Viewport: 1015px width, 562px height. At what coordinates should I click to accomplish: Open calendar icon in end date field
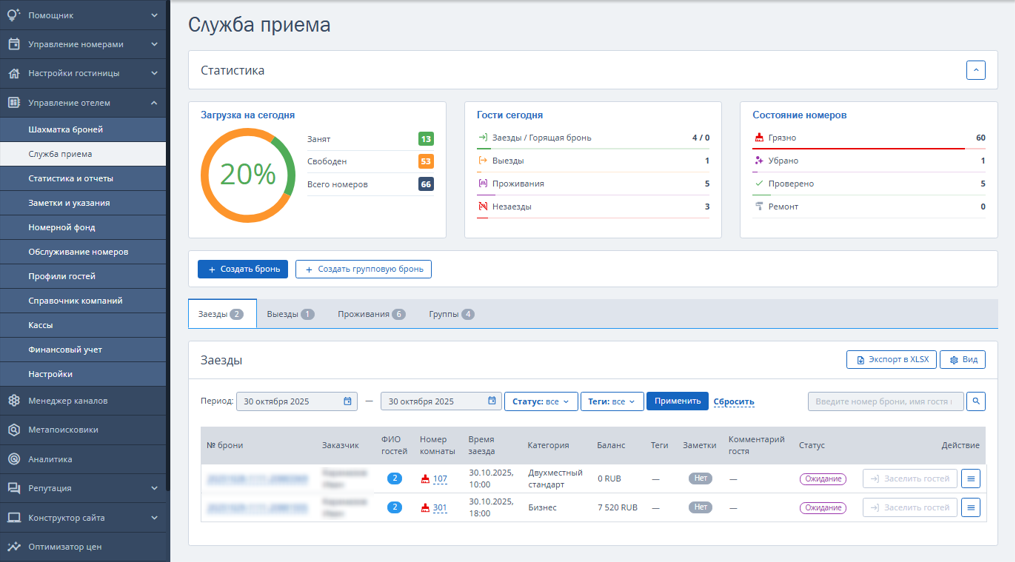[491, 401]
